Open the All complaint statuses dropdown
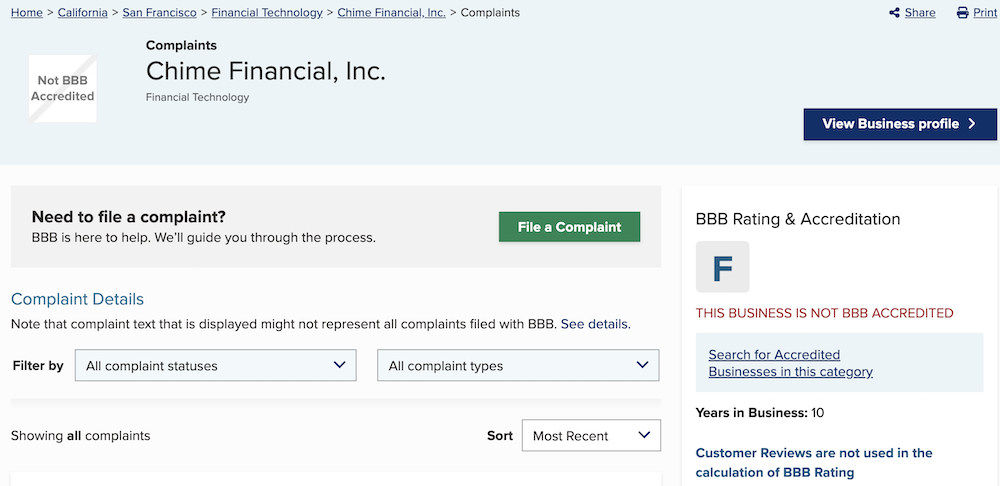Screen dimensions: 1000x486 216,365
